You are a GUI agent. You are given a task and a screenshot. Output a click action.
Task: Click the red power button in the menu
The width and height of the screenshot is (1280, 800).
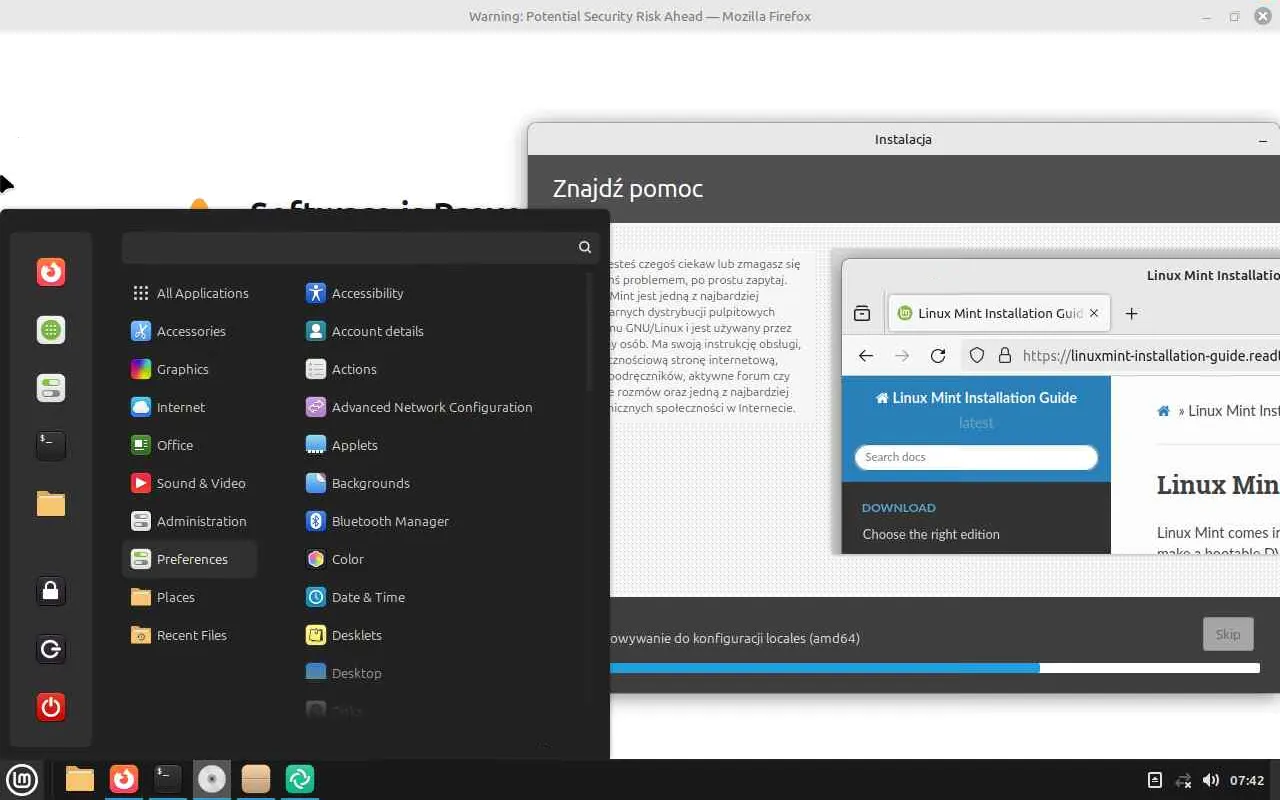(x=51, y=707)
